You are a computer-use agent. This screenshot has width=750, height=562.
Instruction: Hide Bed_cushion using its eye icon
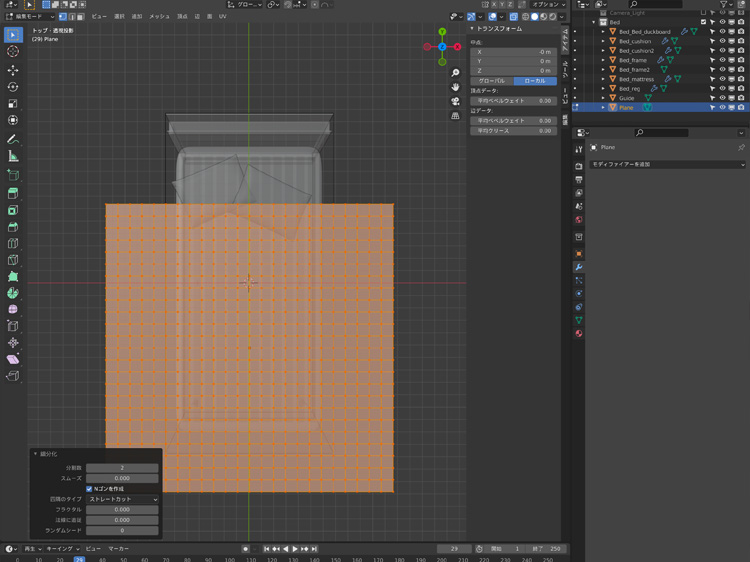click(x=722, y=41)
